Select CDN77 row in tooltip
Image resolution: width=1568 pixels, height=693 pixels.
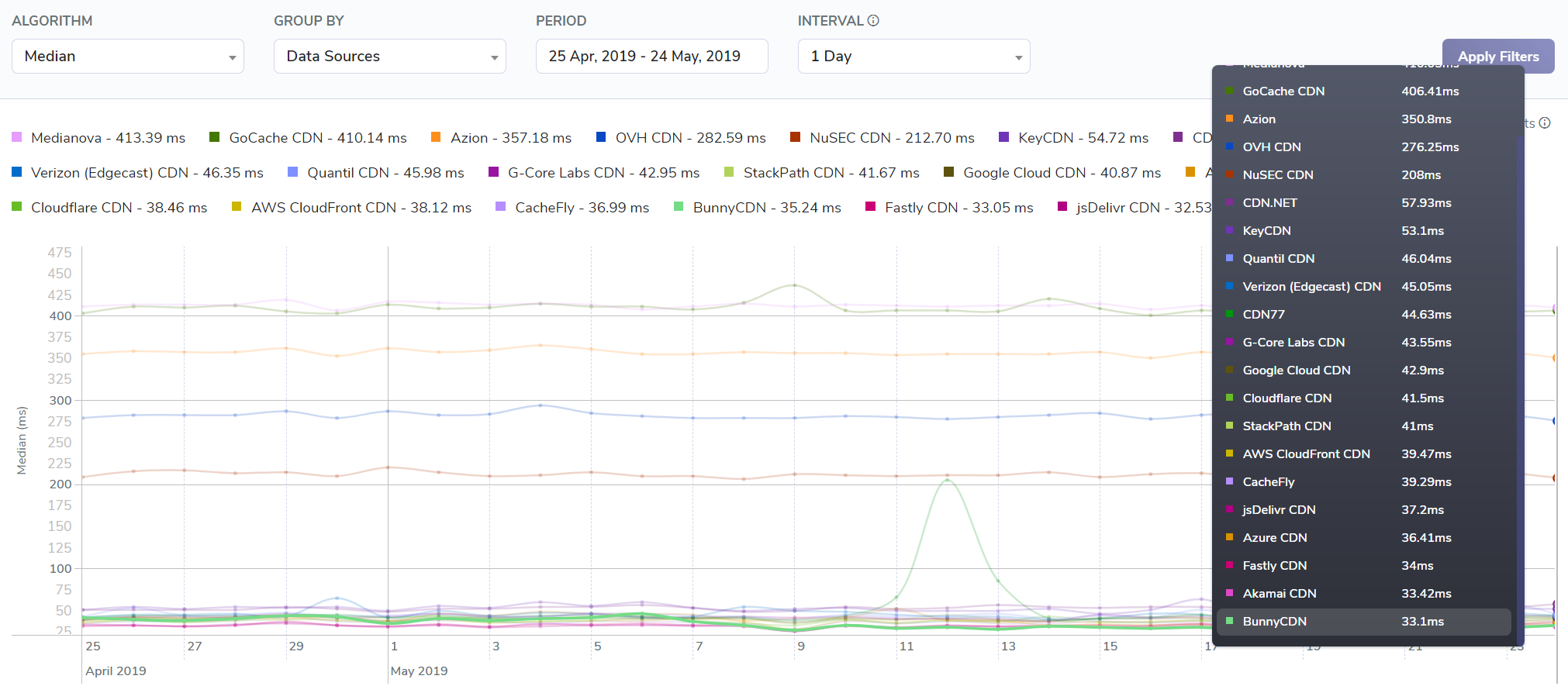(x=1364, y=315)
